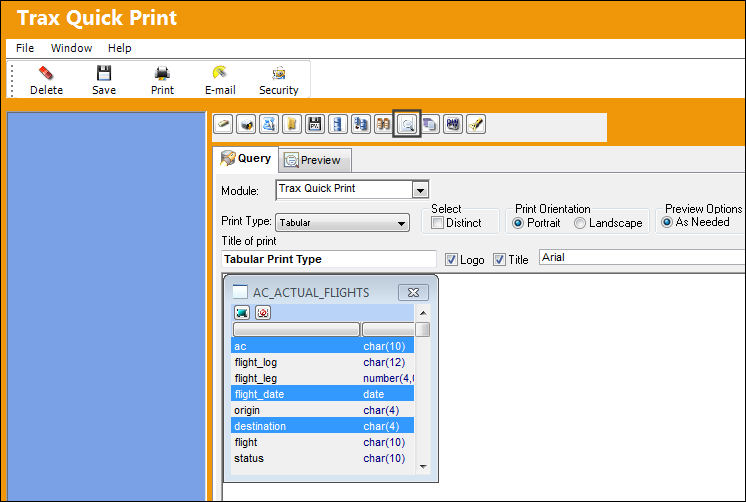The width and height of the screenshot is (746, 502).
Task: Select the 'flight_date' field row
Action: coord(323,394)
